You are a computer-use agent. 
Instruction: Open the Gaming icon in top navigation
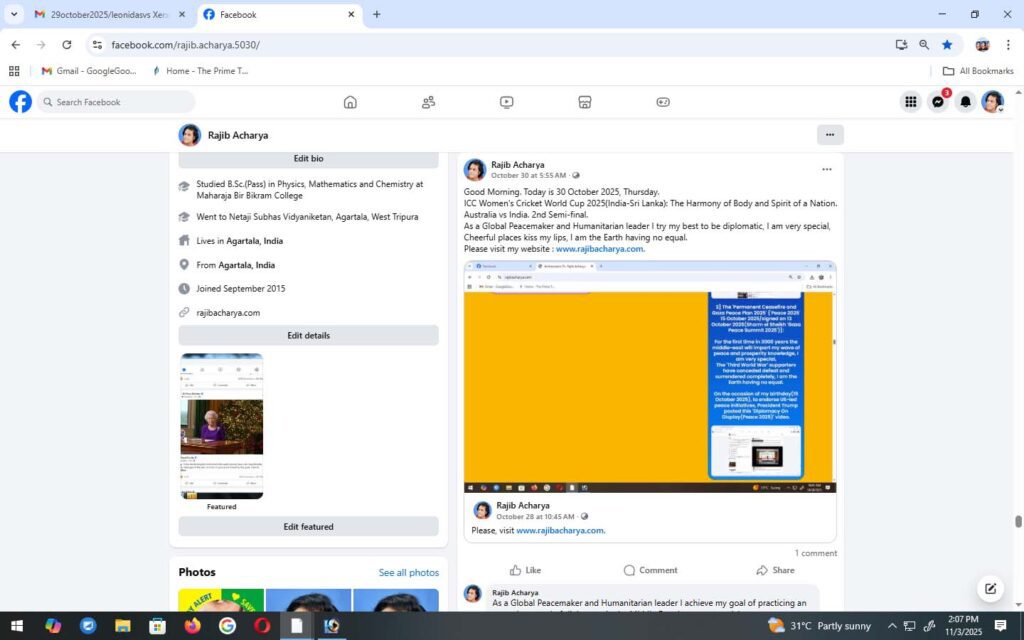[x=663, y=102]
